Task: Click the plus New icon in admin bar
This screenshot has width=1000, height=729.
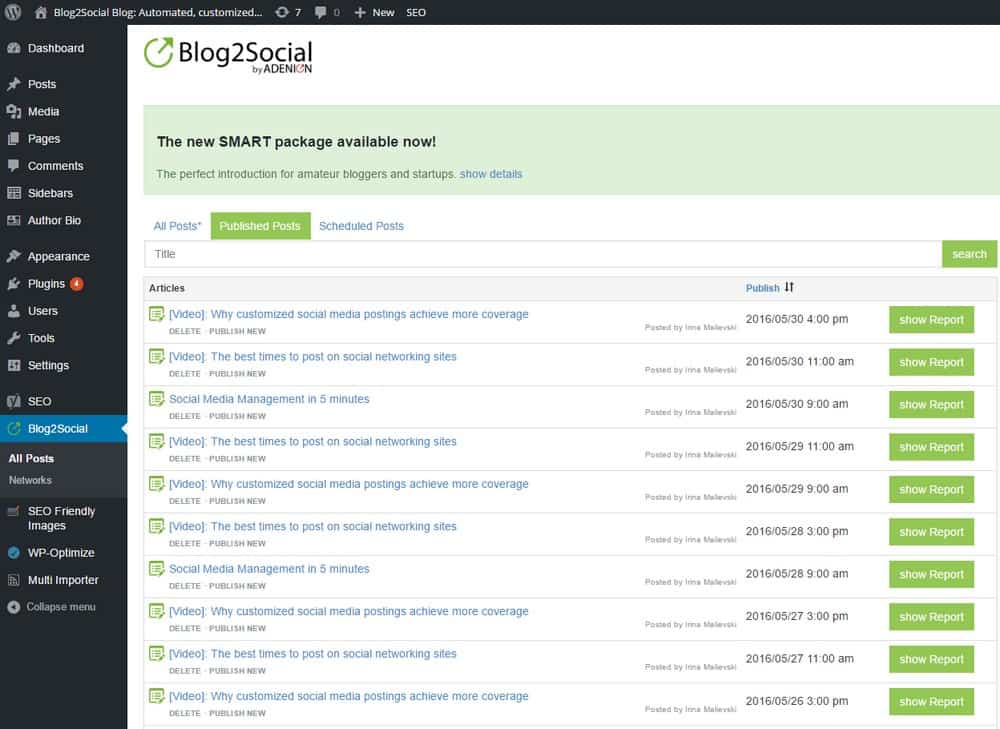Action: [360, 13]
